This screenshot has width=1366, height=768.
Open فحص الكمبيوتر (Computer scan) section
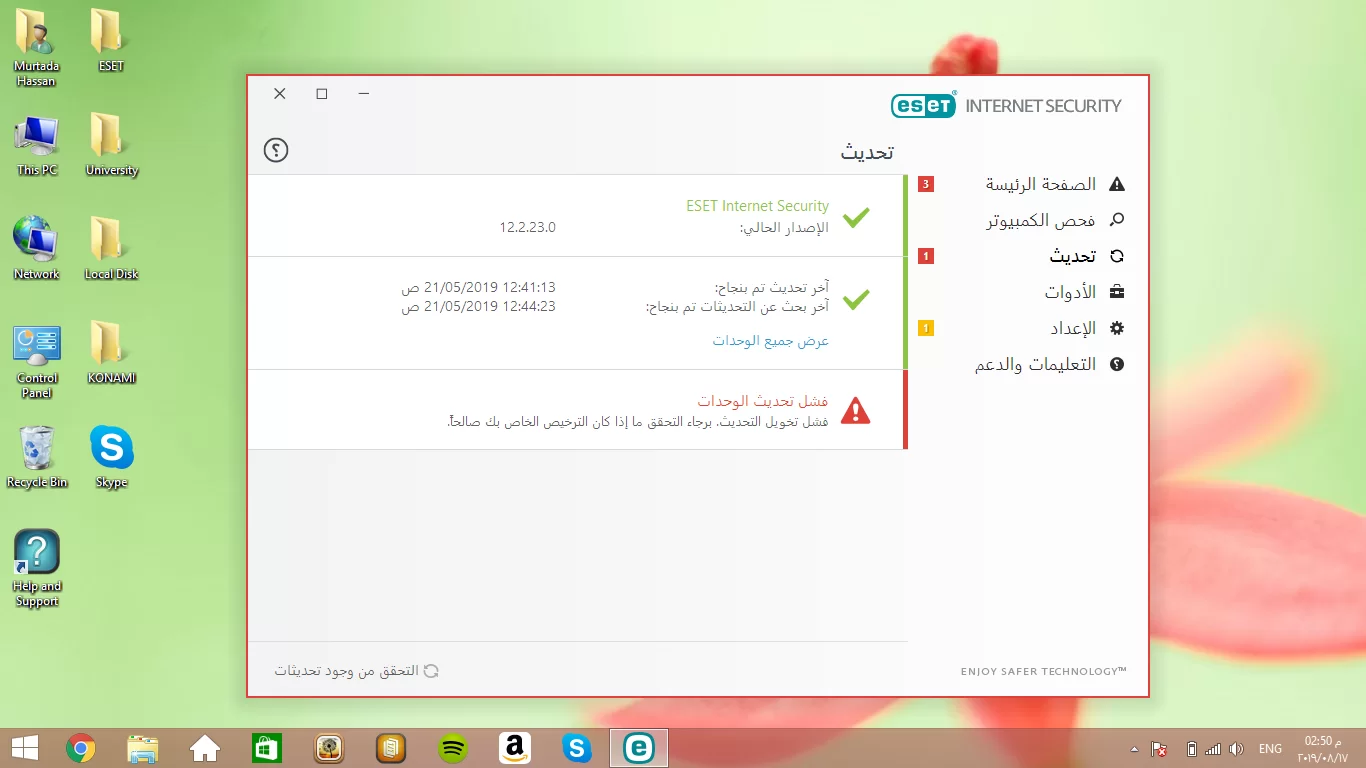point(1040,220)
